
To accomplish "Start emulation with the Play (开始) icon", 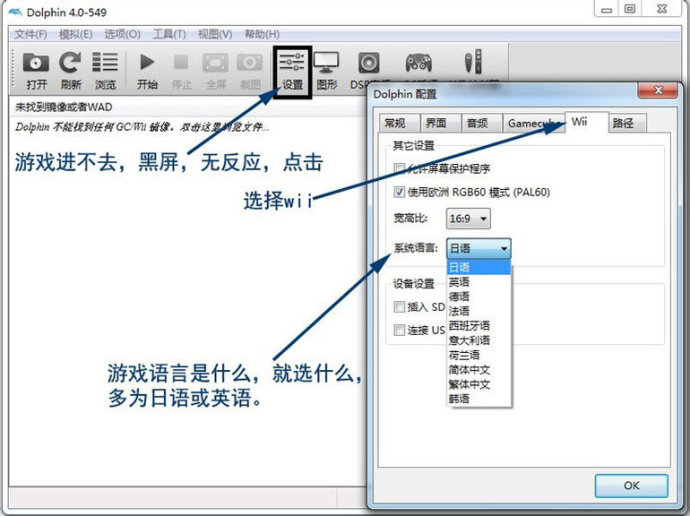I will click(x=147, y=62).
